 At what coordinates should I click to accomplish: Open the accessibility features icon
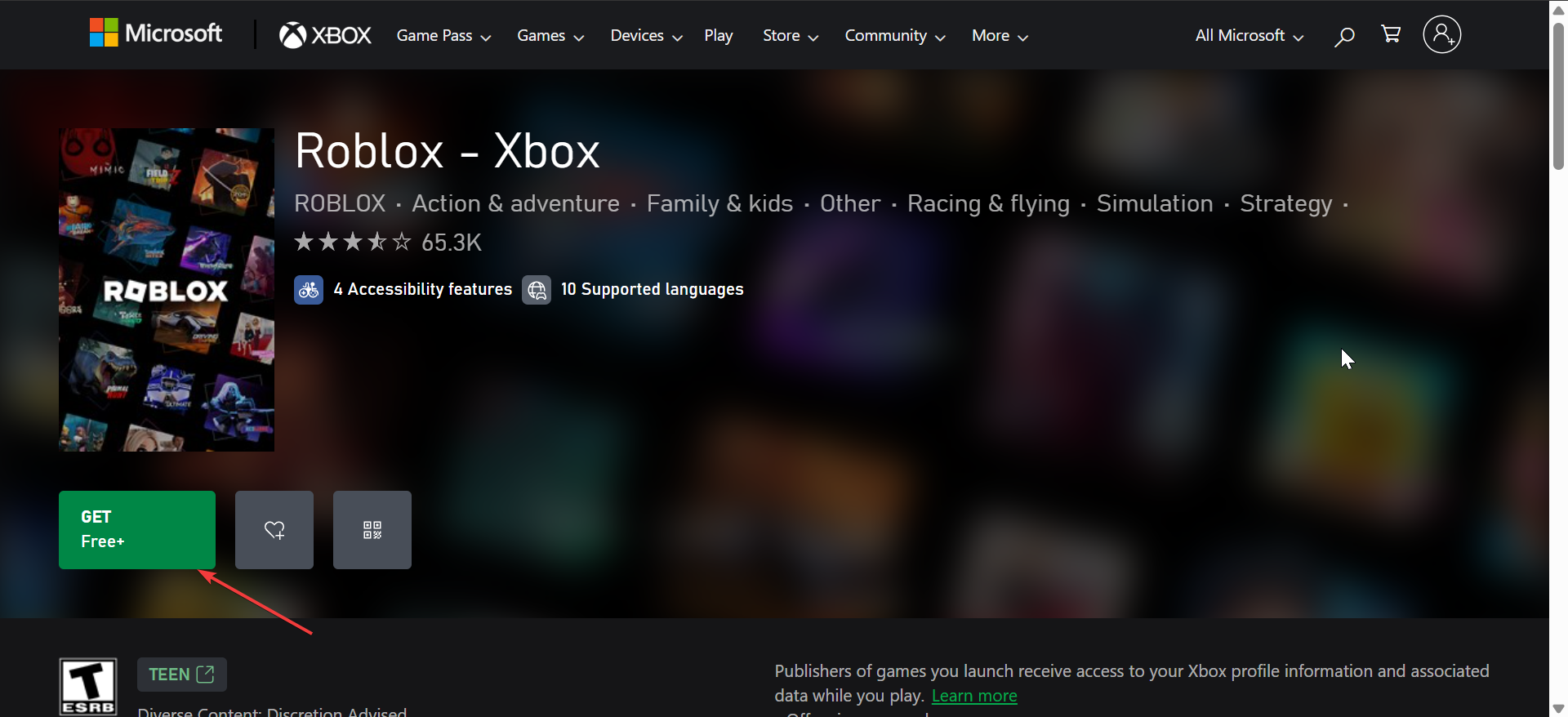pyautogui.click(x=309, y=290)
